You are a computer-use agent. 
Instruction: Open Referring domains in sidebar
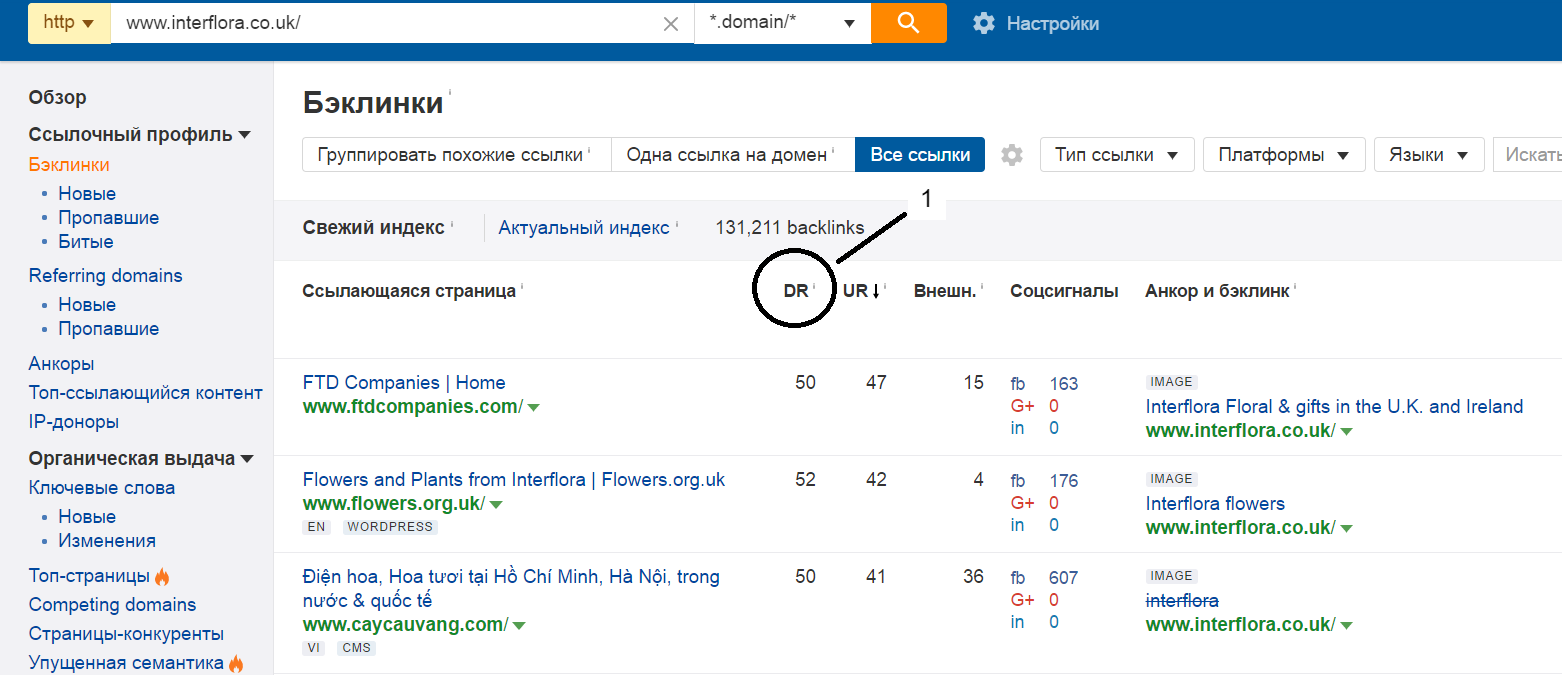tap(105, 276)
